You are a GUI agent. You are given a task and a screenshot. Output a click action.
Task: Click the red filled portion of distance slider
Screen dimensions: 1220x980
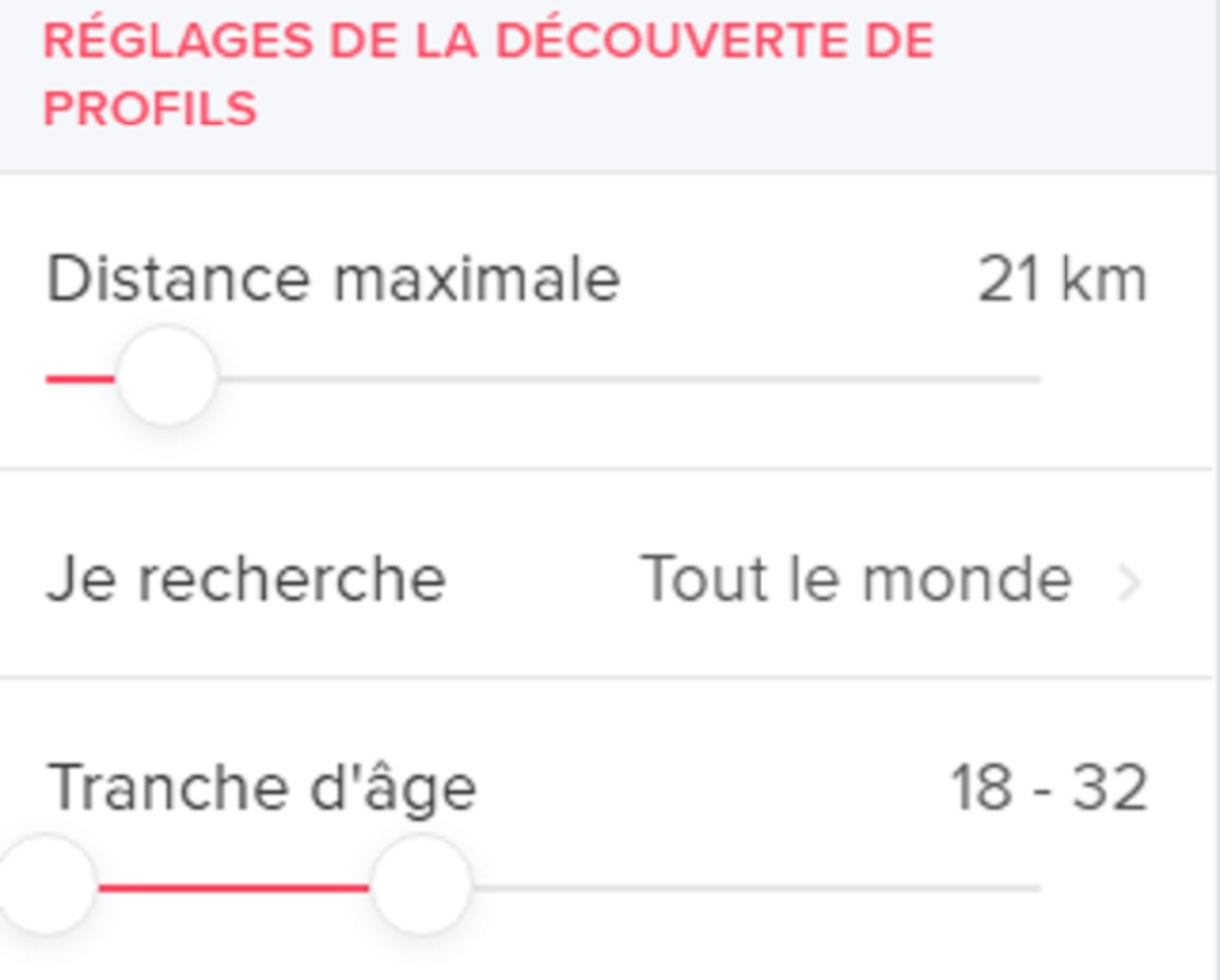click(81, 378)
